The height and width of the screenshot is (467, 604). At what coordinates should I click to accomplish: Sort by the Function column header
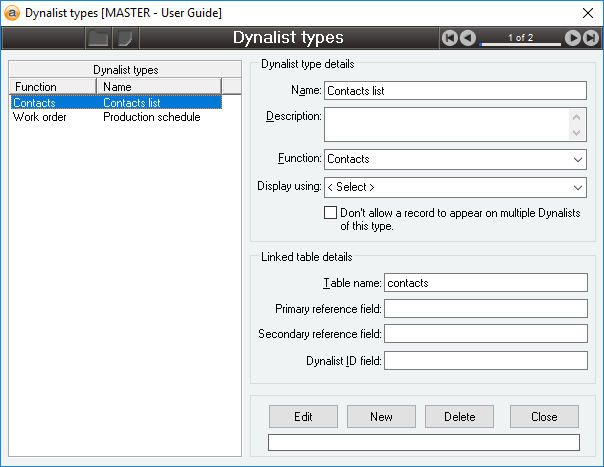(52, 87)
